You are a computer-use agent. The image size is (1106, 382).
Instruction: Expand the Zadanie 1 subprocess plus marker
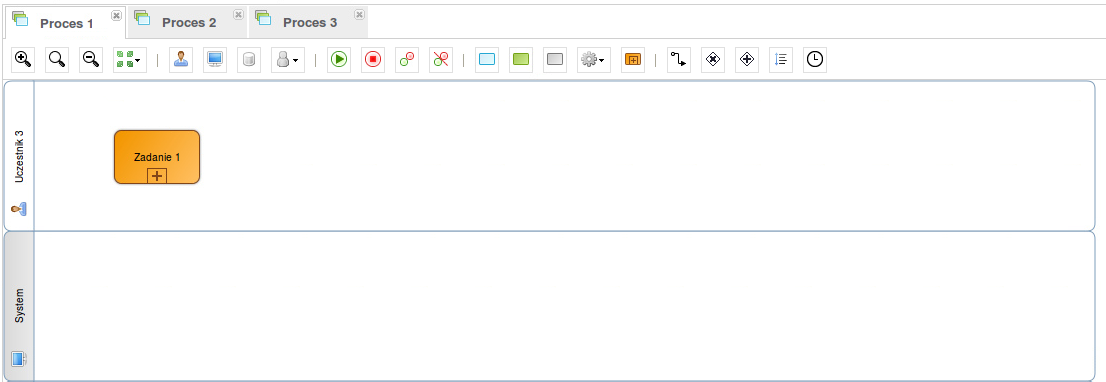[157, 176]
